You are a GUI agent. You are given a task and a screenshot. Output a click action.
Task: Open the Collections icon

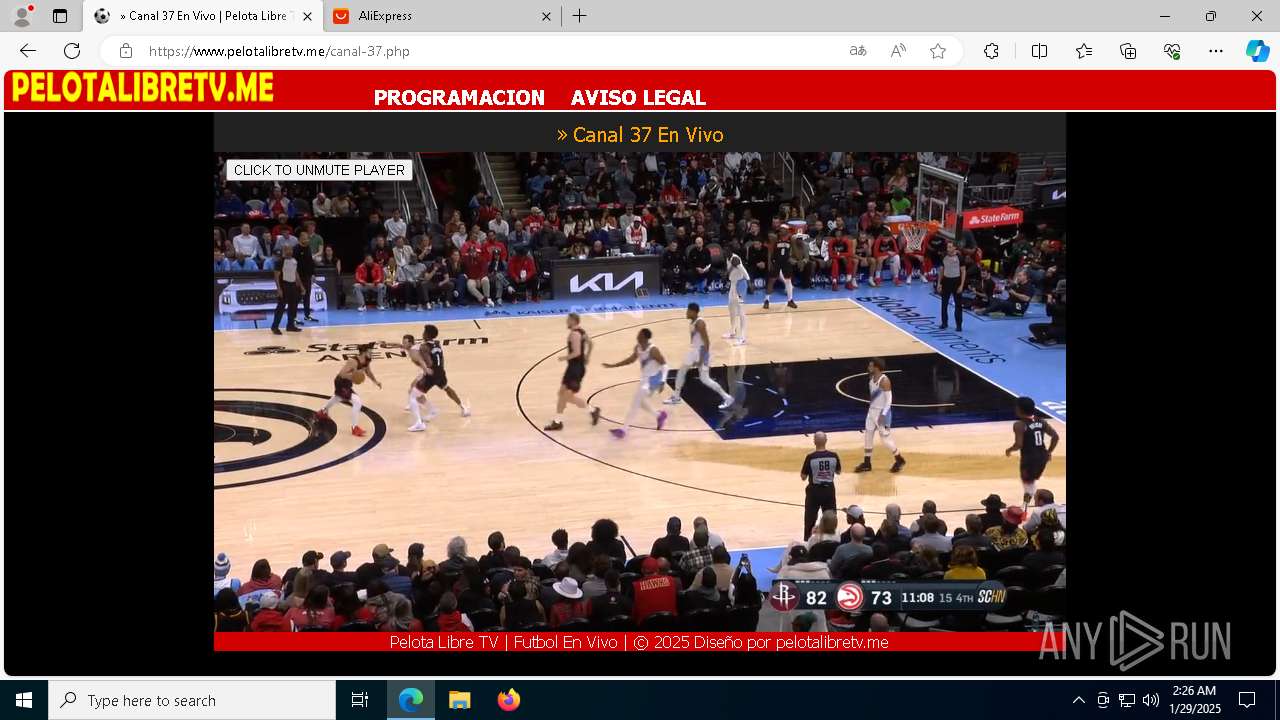point(1128,51)
